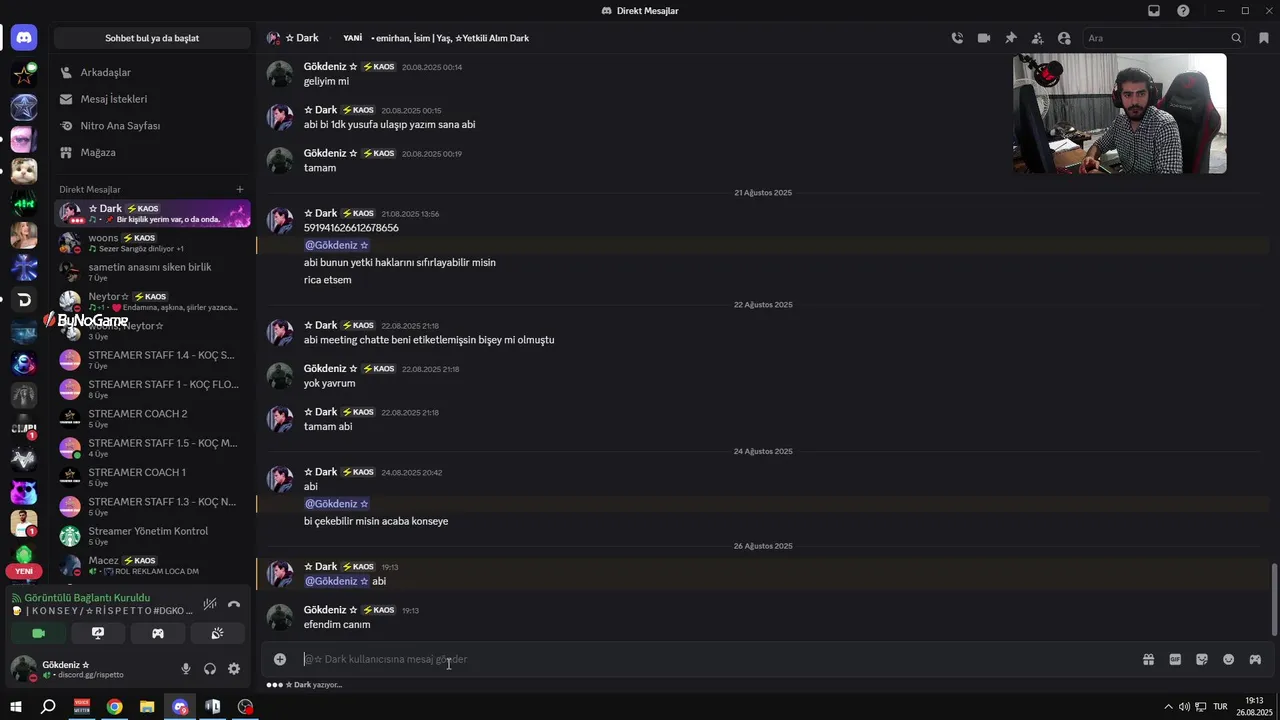Image resolution: width=1280 pixels, height=720 pixels.
Task: Open the attachment plus menu in the message bar
Action: [280, 659]
